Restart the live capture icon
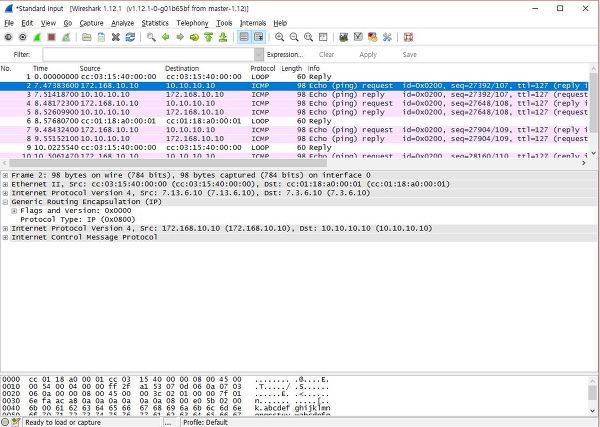600x427 pixels. pos(66,37)
